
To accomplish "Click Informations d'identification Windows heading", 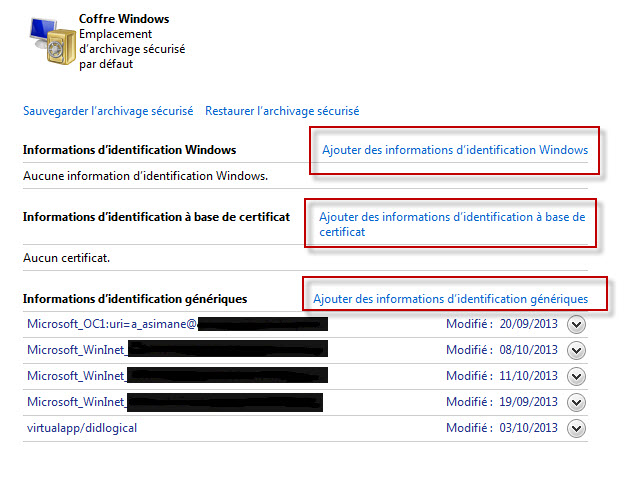I will coord(130,150).
